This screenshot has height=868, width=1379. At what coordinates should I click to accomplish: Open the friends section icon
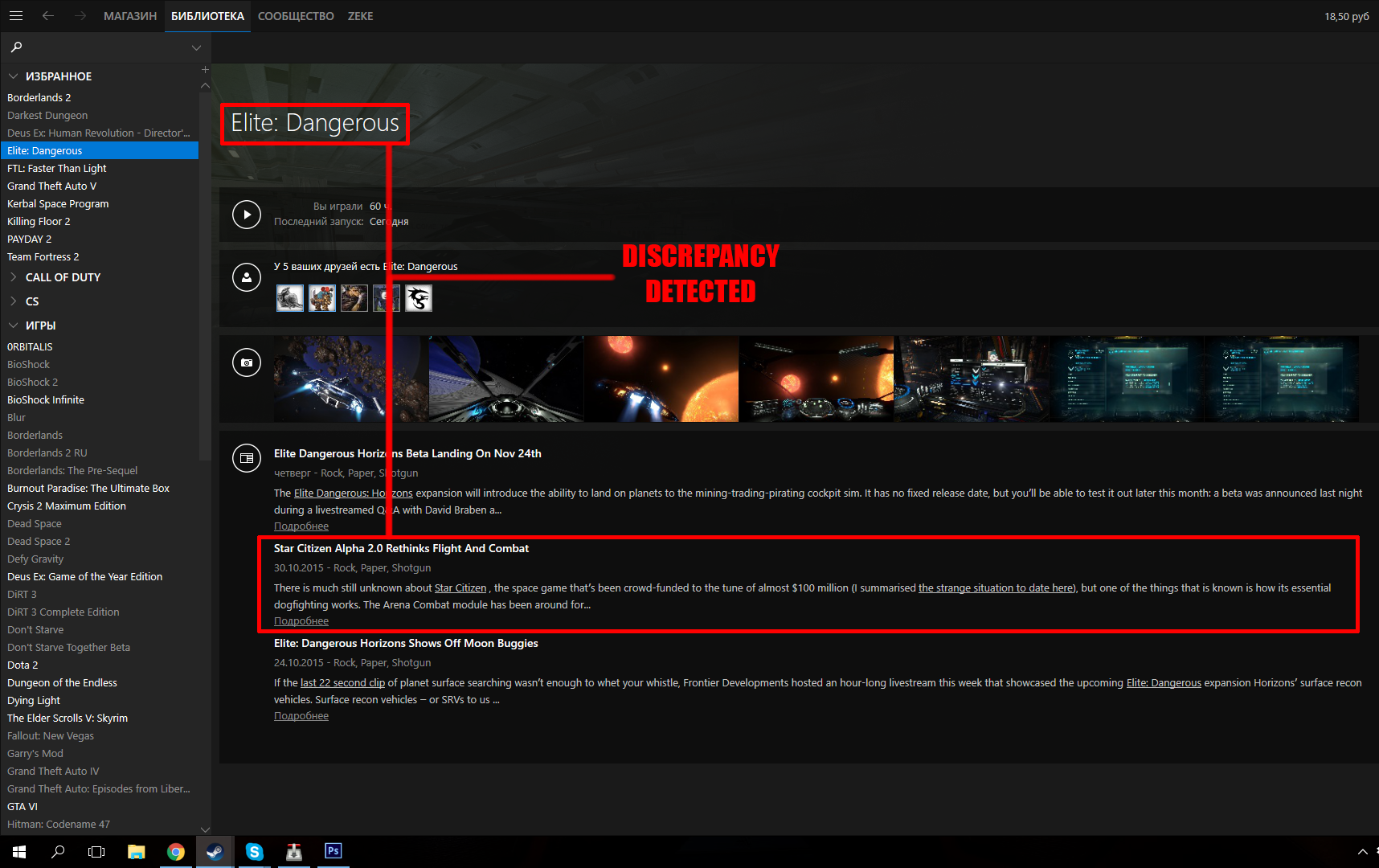click(247, 277)
